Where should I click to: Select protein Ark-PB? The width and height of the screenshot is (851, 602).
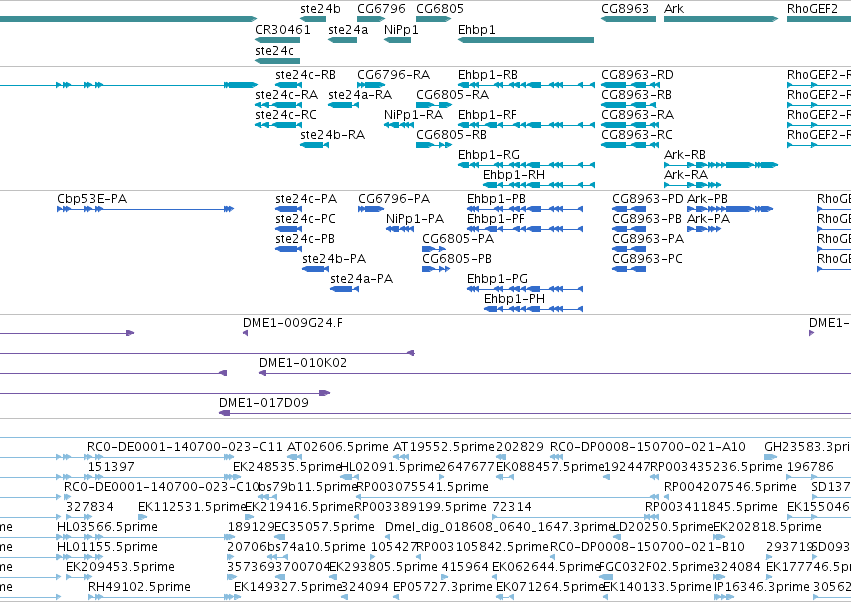707,199
